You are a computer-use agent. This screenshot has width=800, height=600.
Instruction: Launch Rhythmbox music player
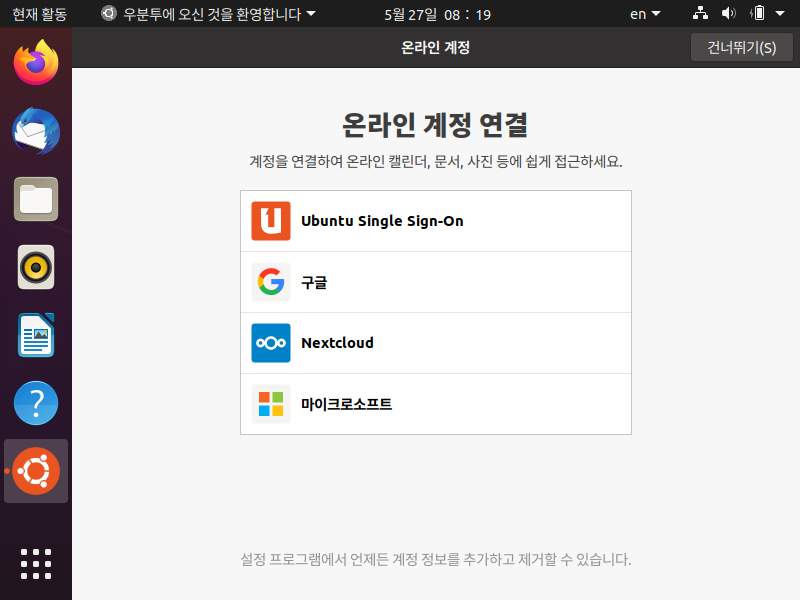click(x=36, y=267)
